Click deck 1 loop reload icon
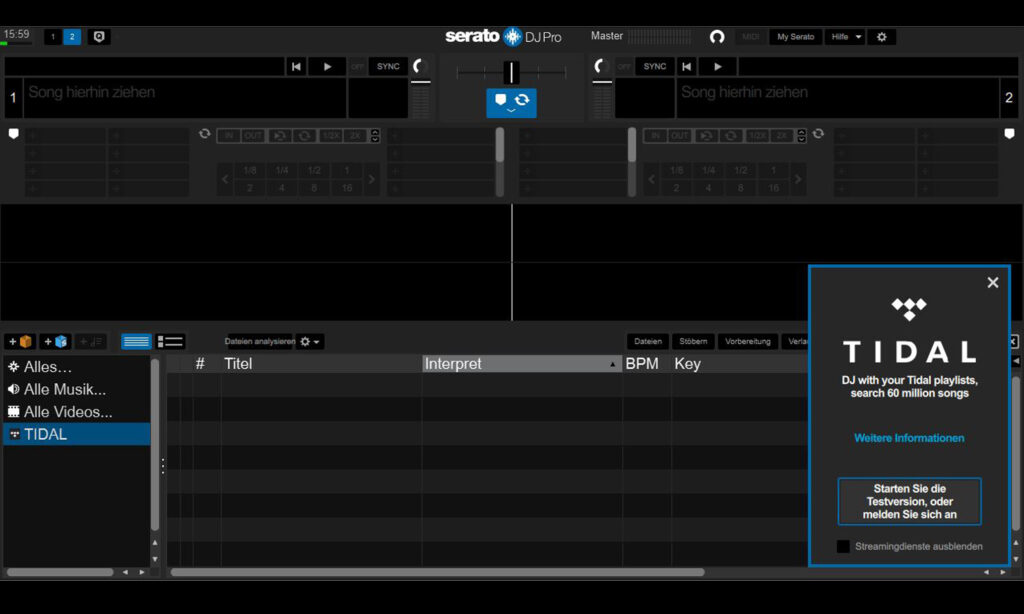 (204, 134)
